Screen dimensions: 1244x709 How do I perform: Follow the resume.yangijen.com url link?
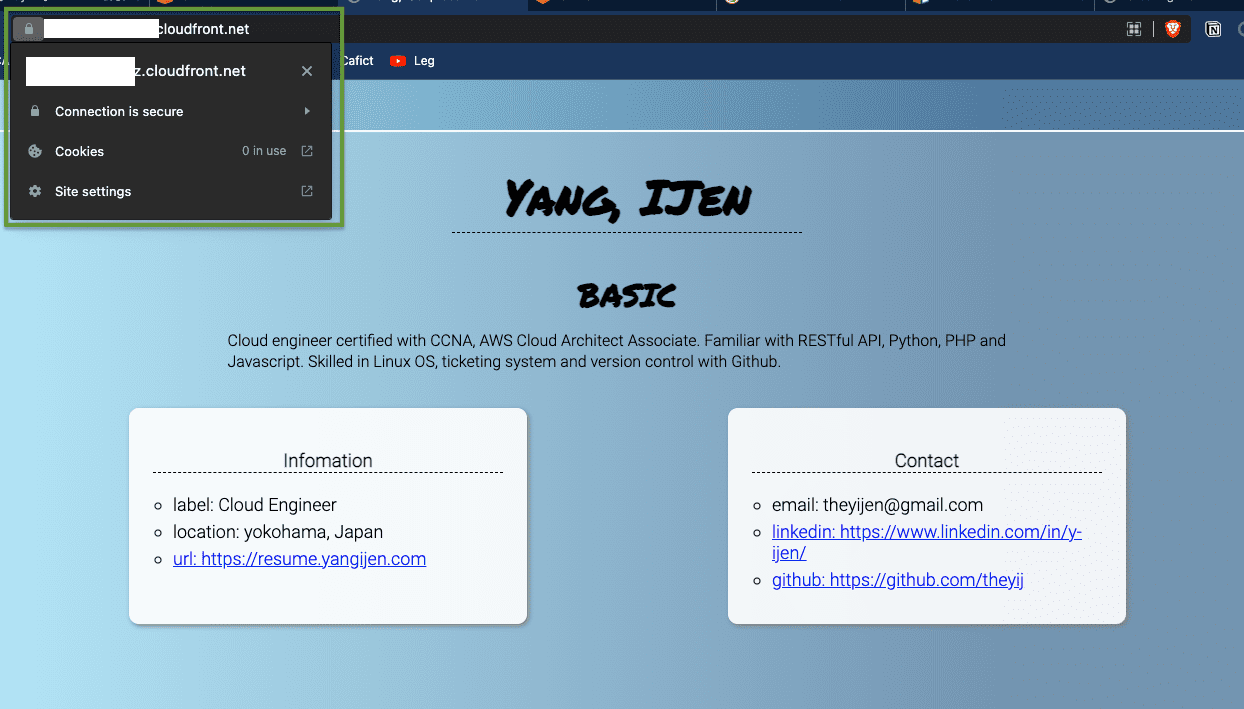coord(299,559)
